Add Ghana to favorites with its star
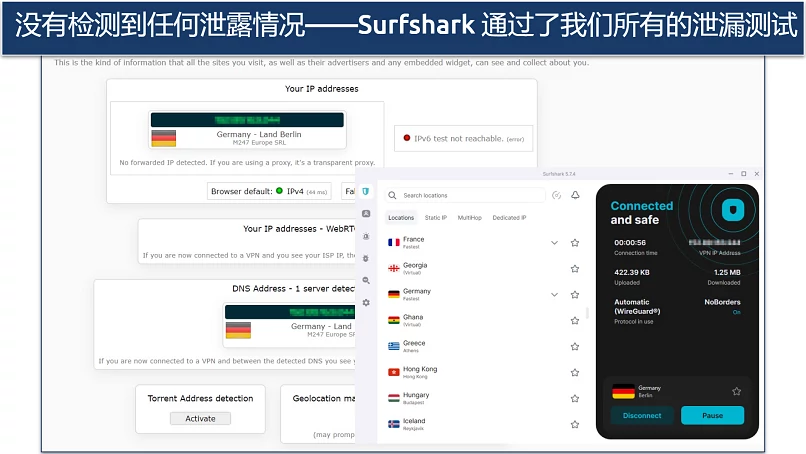This screenshot has height=454, width=806. 575,320
